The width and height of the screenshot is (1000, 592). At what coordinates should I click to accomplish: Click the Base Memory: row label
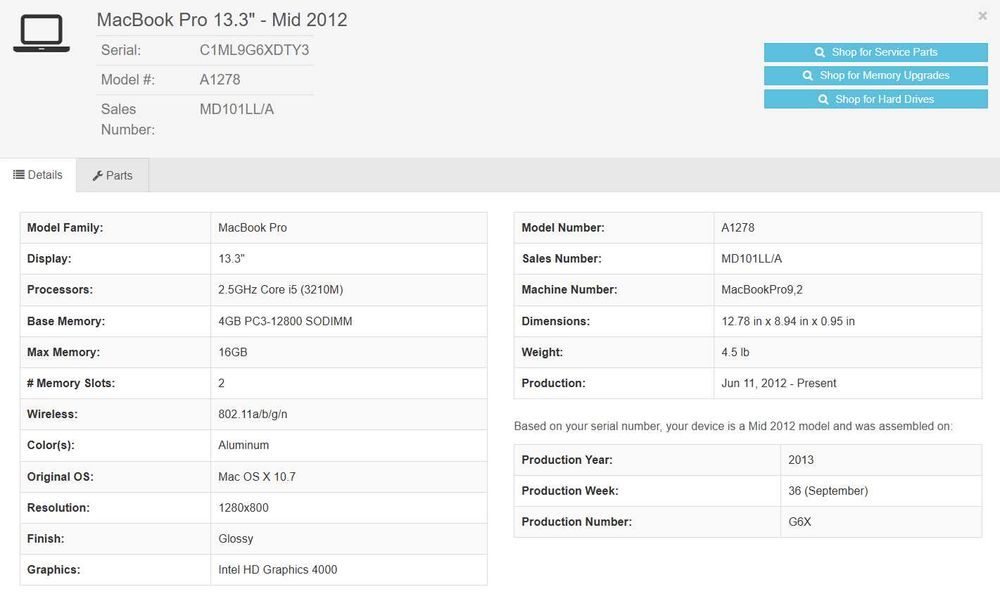[x=66, y=322]
